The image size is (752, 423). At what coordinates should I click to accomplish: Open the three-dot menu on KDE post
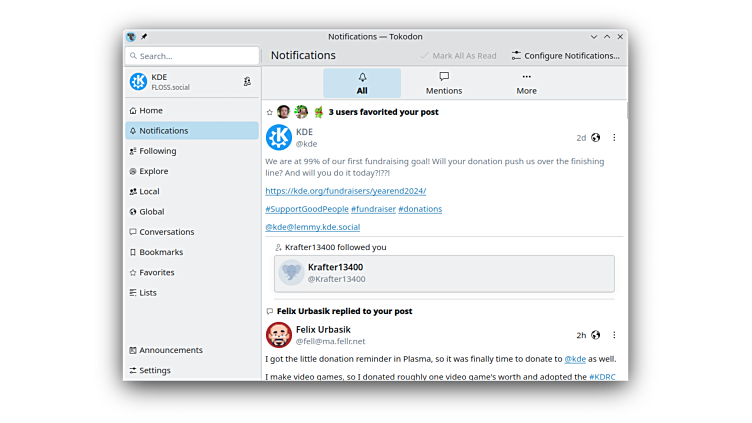click(614, 138)
